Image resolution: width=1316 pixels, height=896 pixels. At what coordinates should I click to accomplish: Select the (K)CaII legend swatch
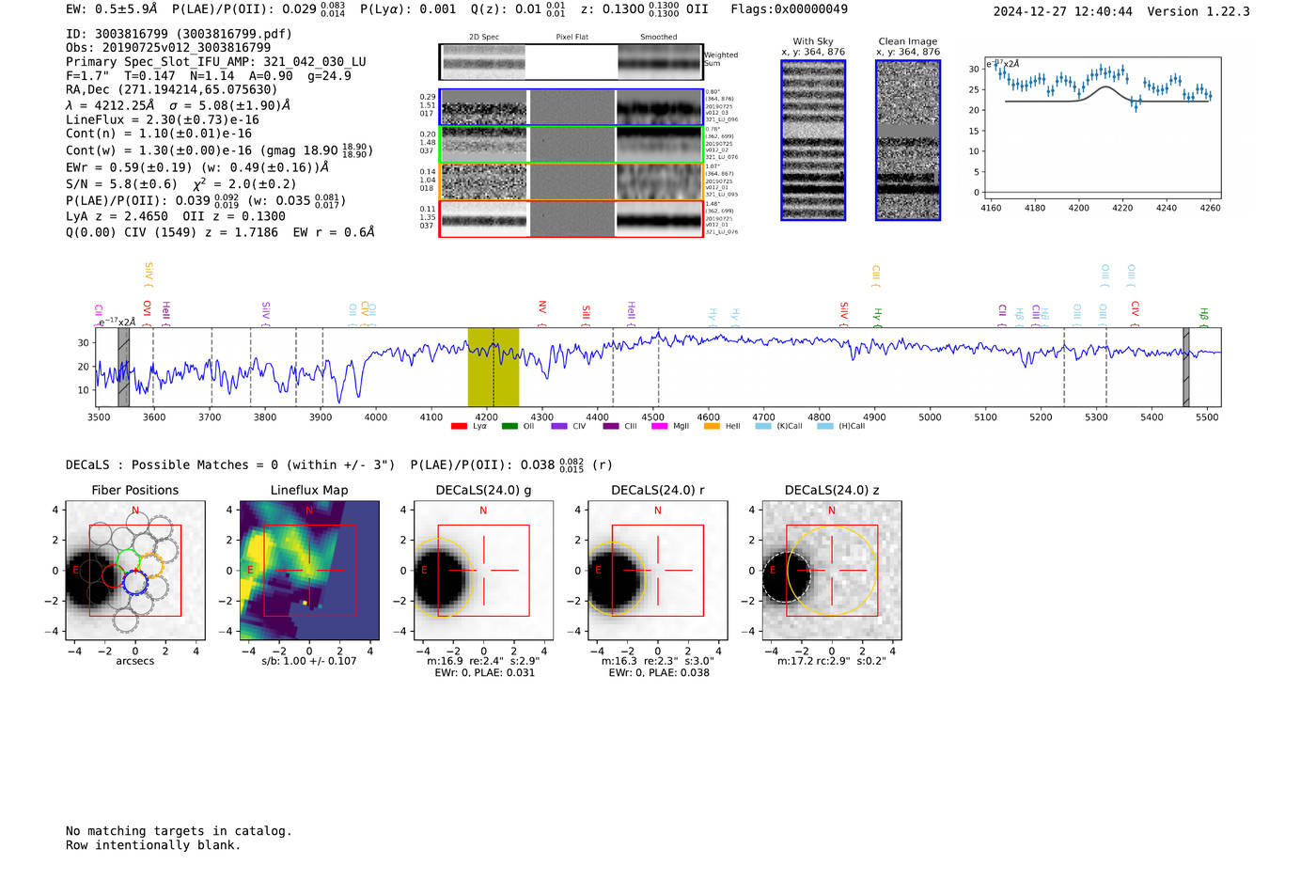tap(763, 427)
